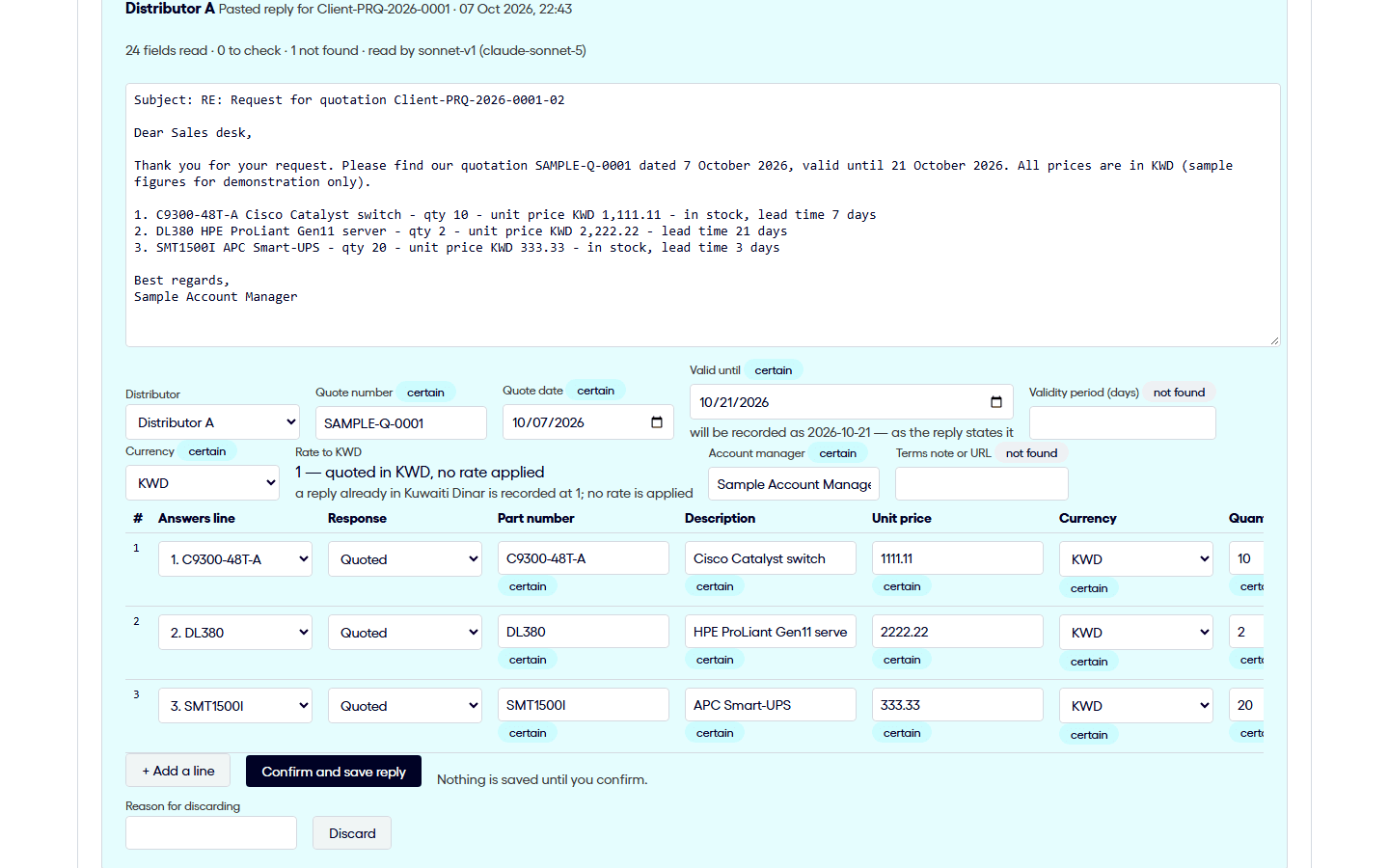Open row 3 Currency KWD dropdown

tap(1136, 706)
